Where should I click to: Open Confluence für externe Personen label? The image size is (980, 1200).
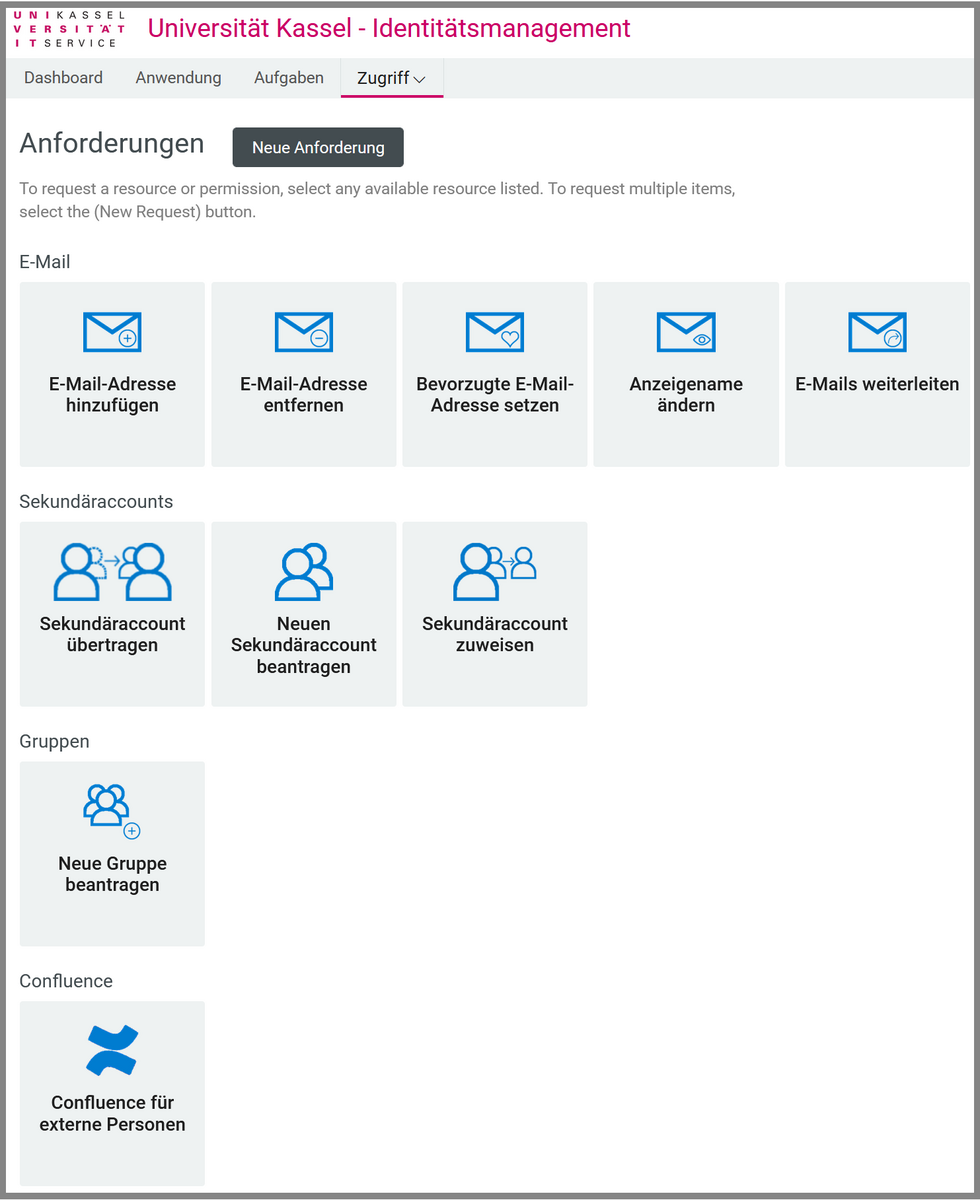click(112, 1113)
